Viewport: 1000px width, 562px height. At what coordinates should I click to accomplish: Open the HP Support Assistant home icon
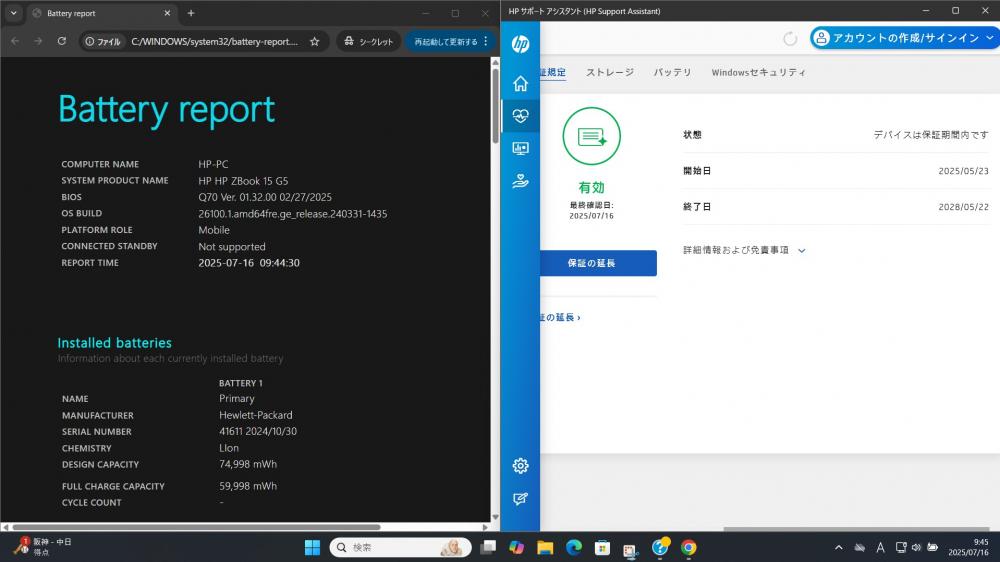pos(520,84)
